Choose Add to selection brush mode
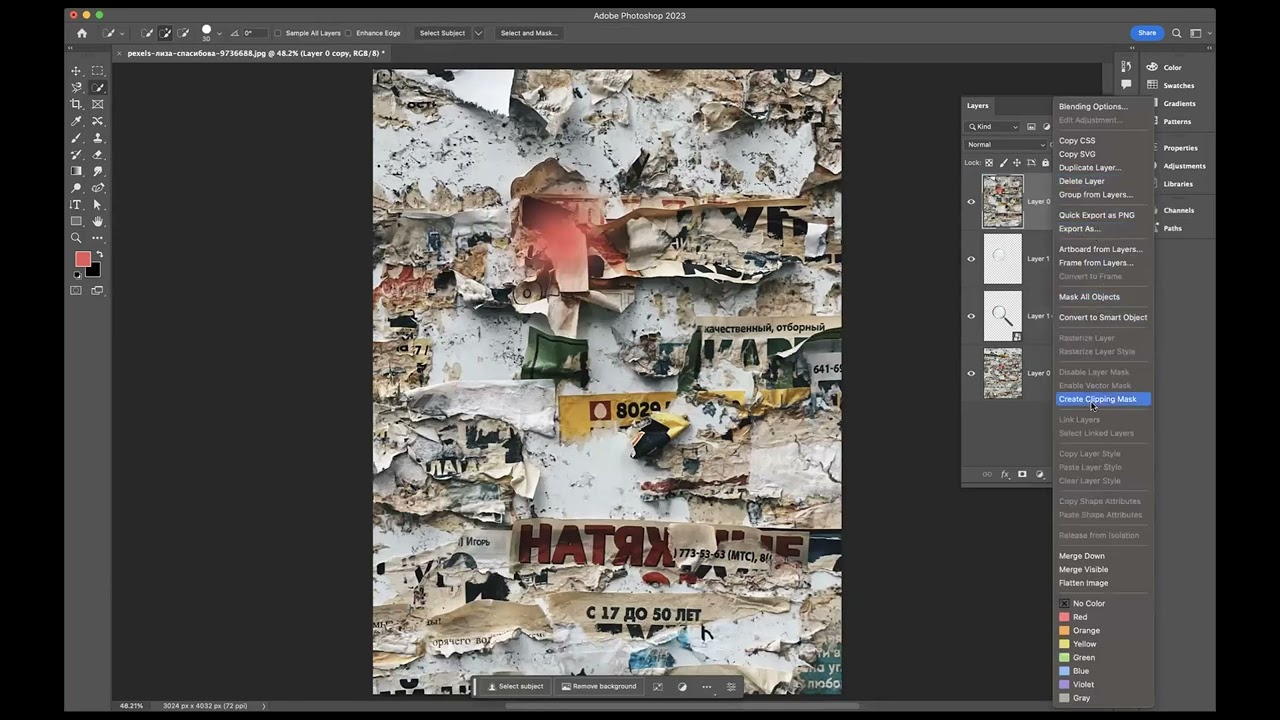 coord(165,33)
